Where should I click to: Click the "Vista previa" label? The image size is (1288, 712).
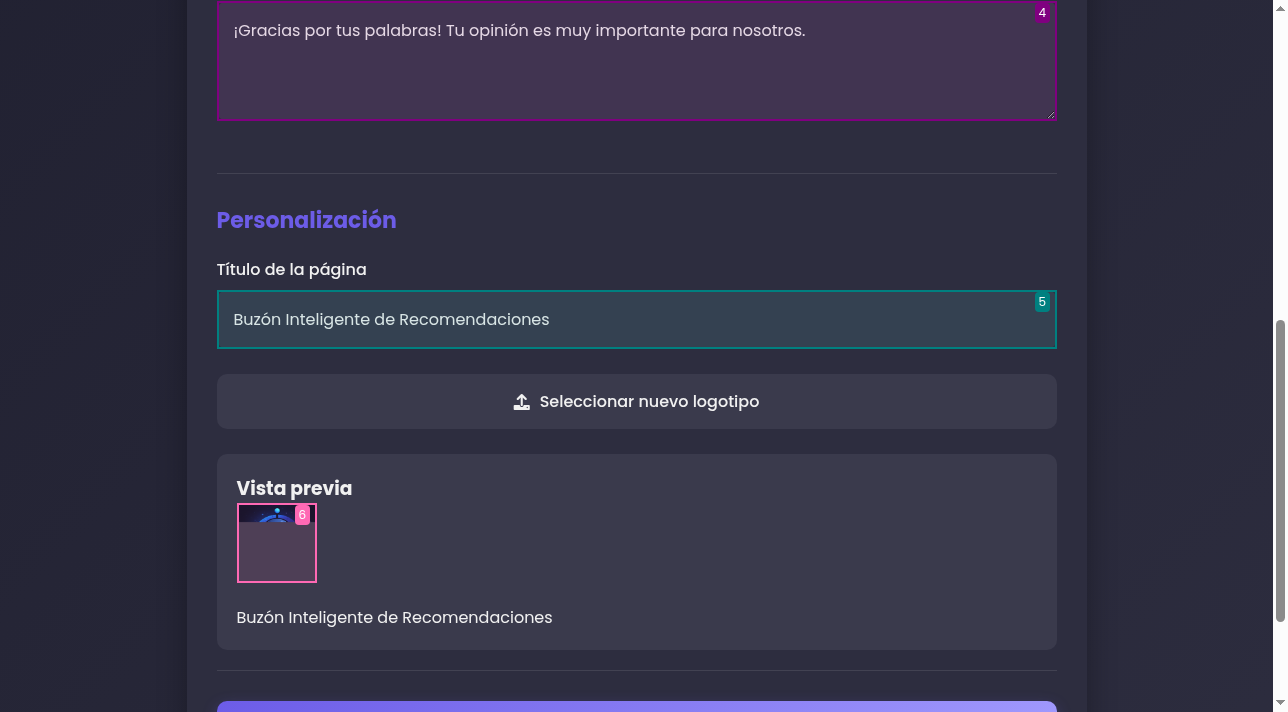tap(293, 488)
